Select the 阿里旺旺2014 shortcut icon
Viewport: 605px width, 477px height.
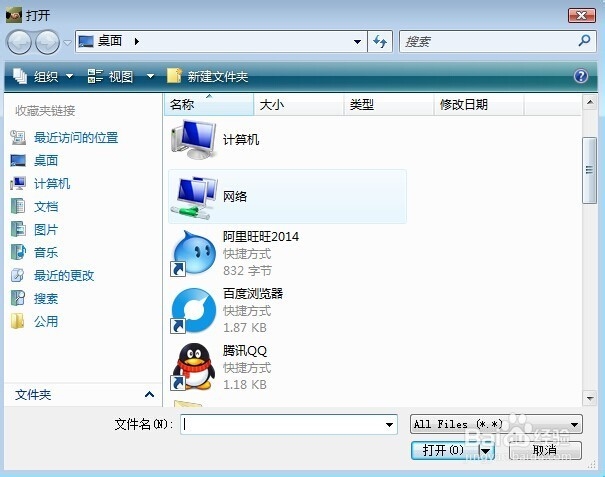[193, 253]
